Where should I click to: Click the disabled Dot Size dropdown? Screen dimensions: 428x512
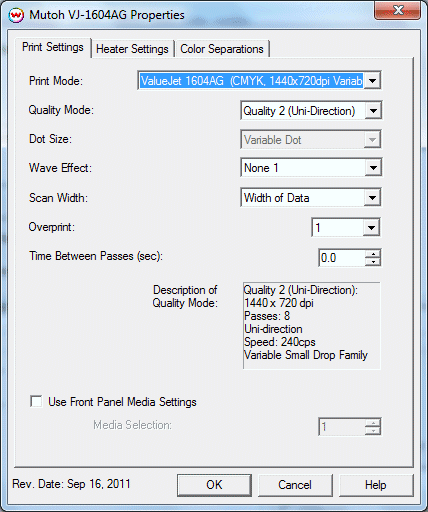coord(311,140)
